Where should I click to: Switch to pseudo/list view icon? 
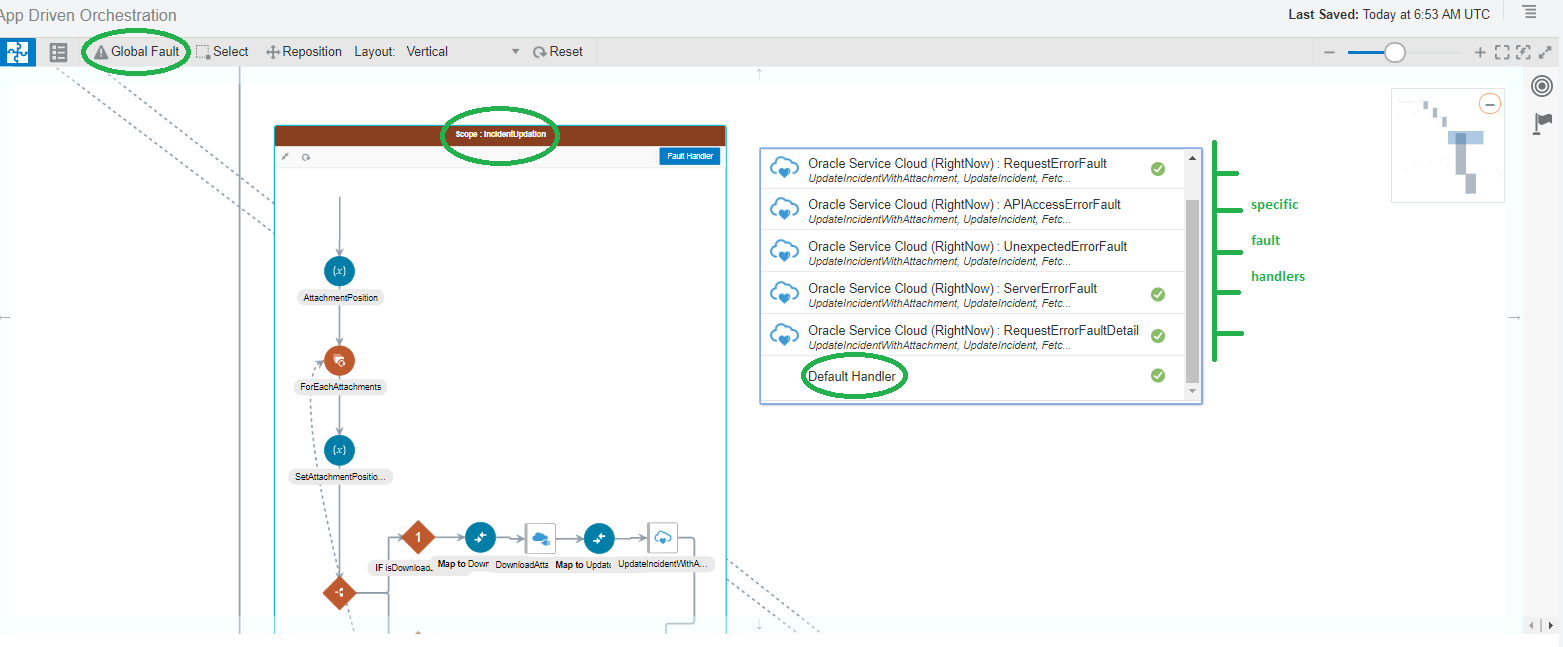click(58, 52)
